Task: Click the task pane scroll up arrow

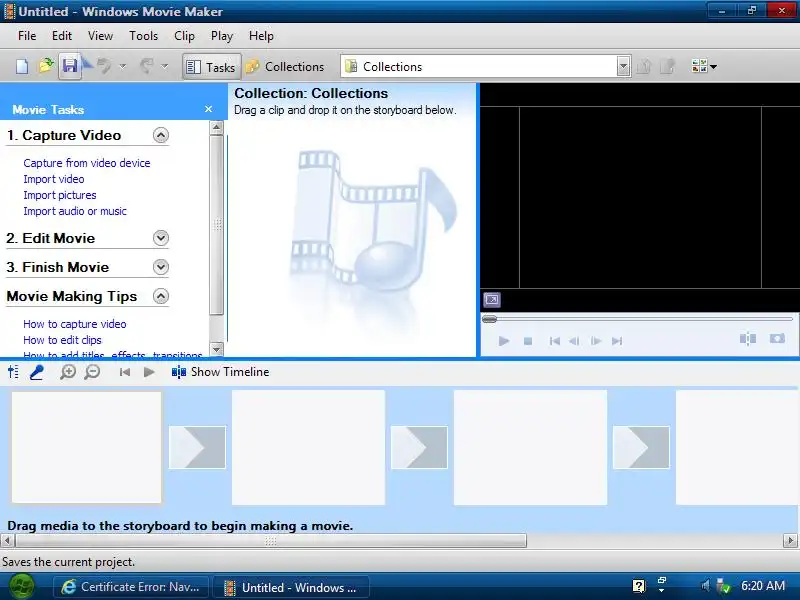Action: (217, 127)
